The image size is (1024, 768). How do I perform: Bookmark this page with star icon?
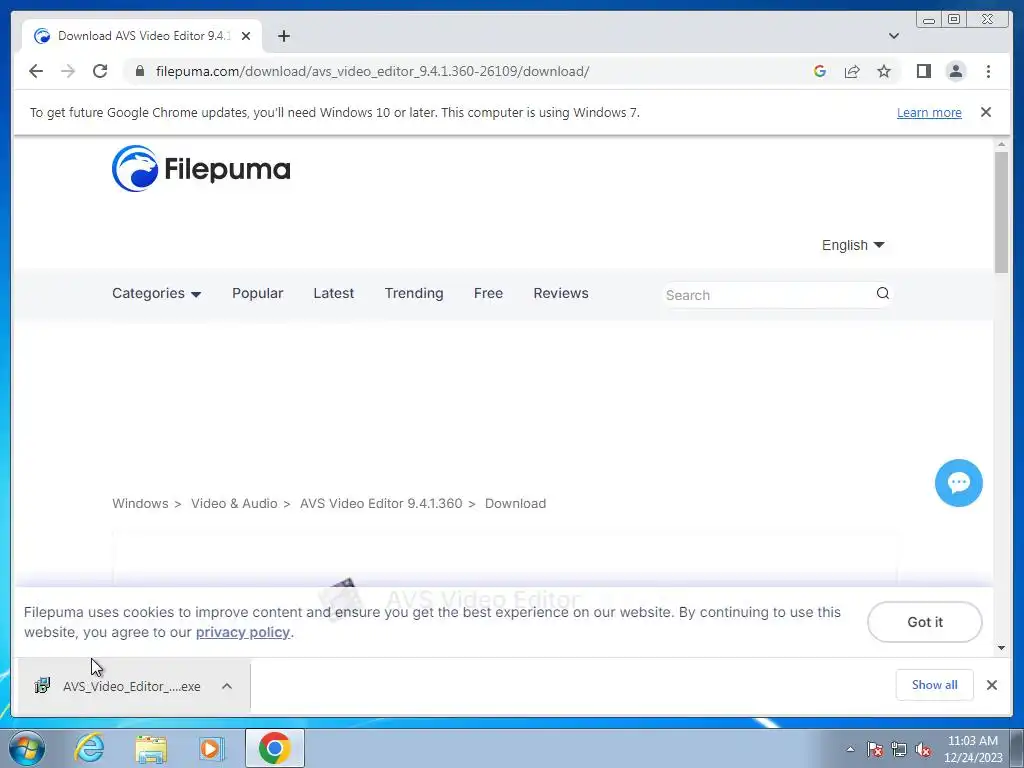tap(884, 71)
